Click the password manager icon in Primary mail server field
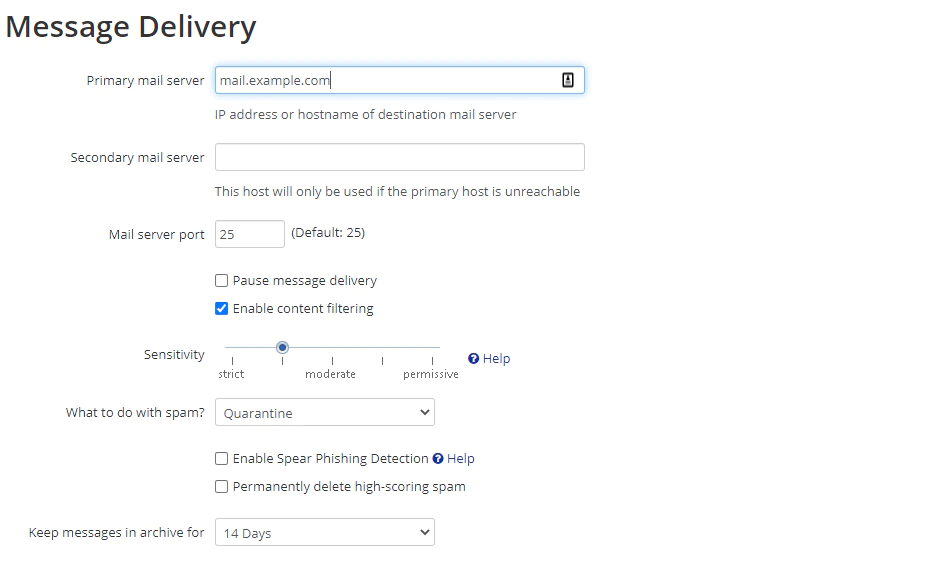Viewport: 933px width, 584px height. tap(568, 80)
